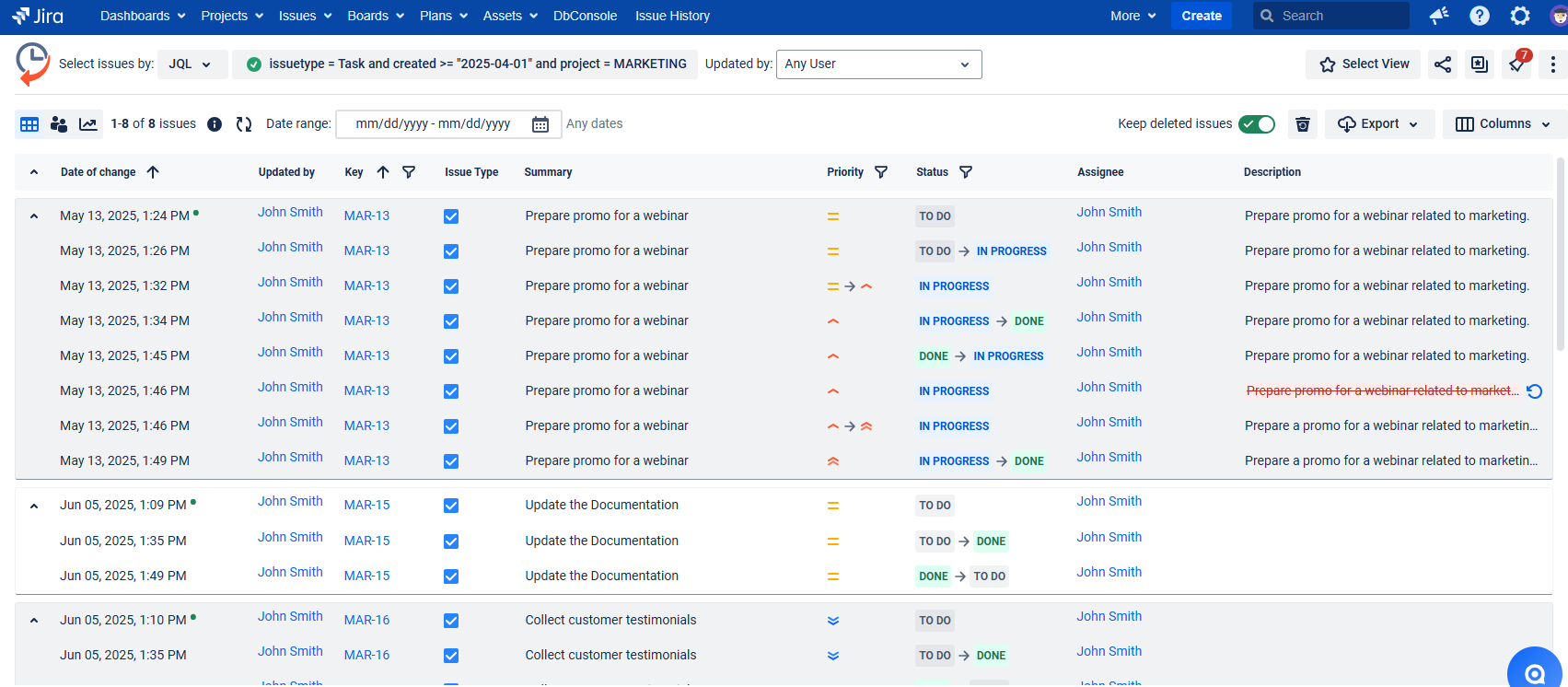Open the Issue History menu item
1568x687 pixels.
(672, 16)
